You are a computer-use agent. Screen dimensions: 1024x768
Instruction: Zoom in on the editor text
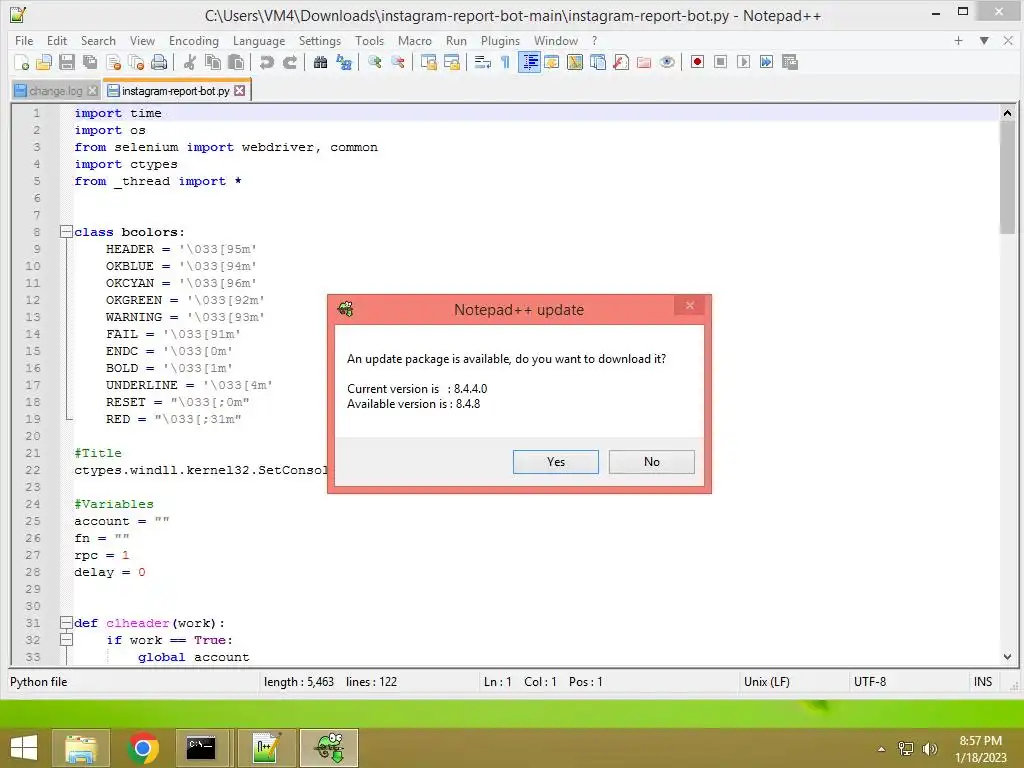pos(375,62)
